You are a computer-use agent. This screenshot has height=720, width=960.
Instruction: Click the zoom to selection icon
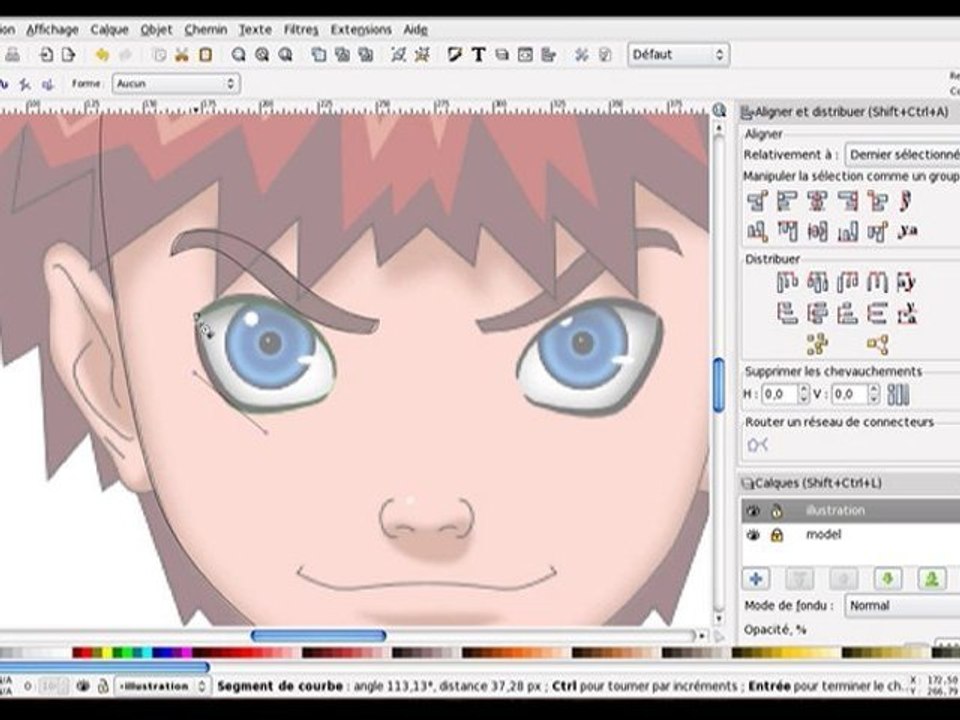point(239,55)
